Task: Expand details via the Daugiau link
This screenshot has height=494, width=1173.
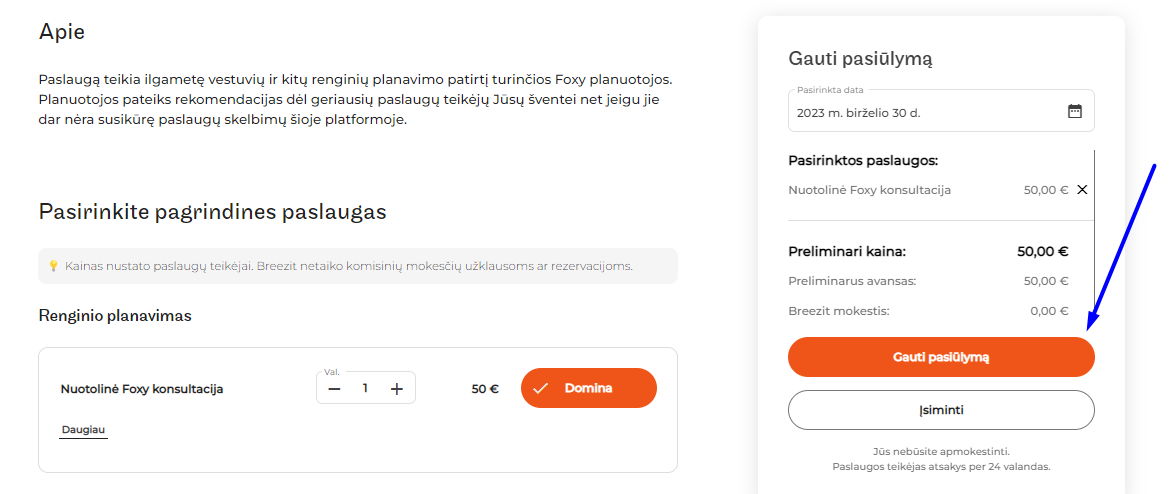Action: tap(84, 430)
